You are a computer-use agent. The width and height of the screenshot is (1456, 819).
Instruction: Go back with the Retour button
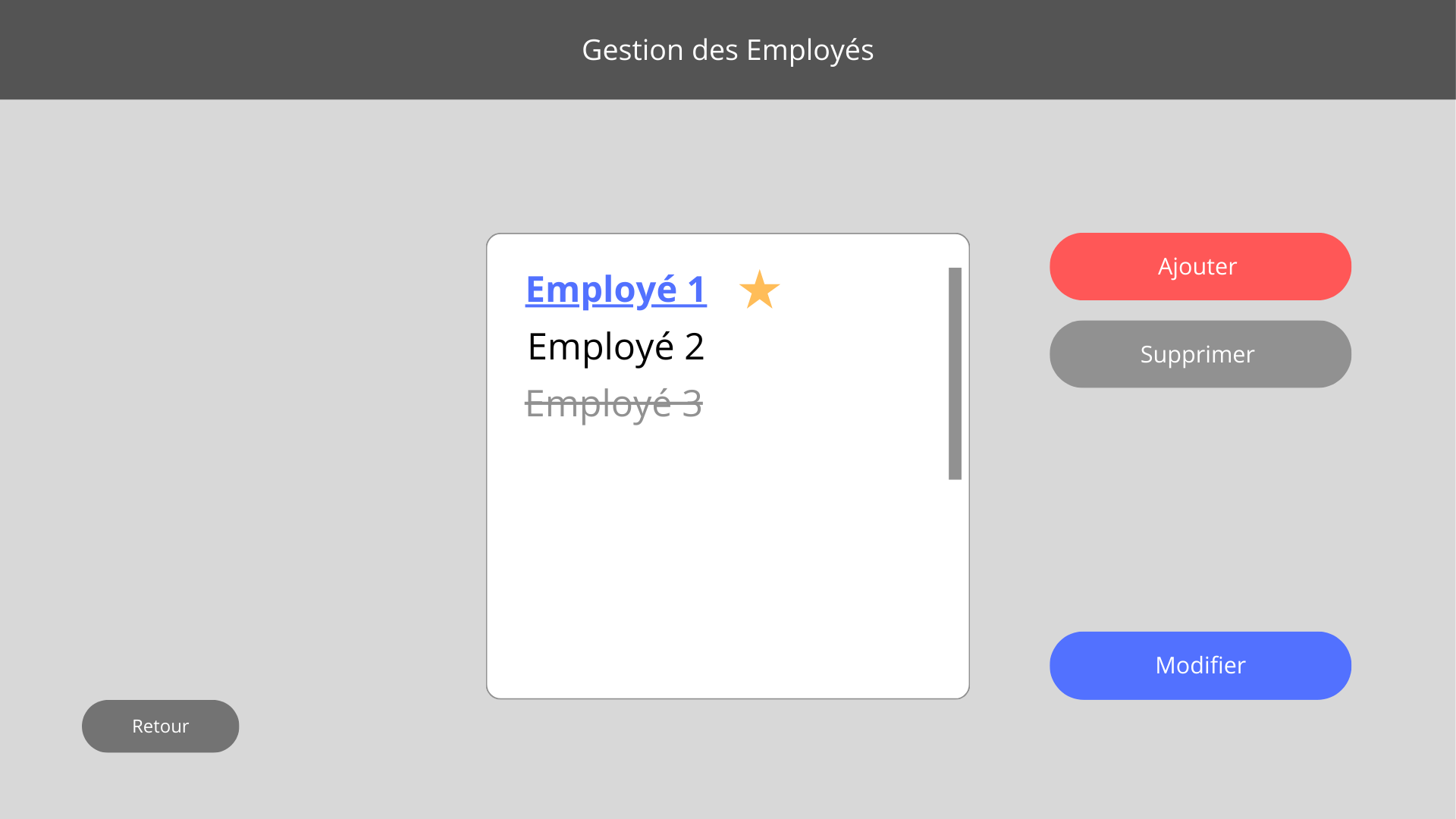160,726
